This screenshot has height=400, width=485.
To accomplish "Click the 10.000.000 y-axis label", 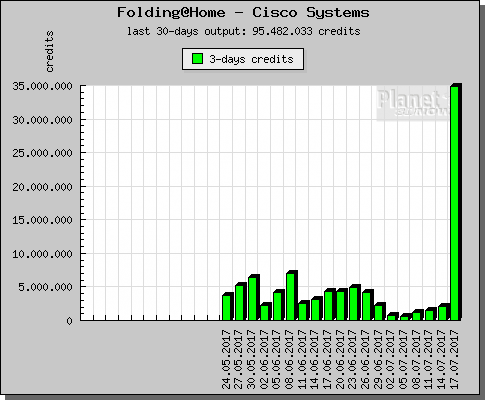I will [x=42, y=254].
